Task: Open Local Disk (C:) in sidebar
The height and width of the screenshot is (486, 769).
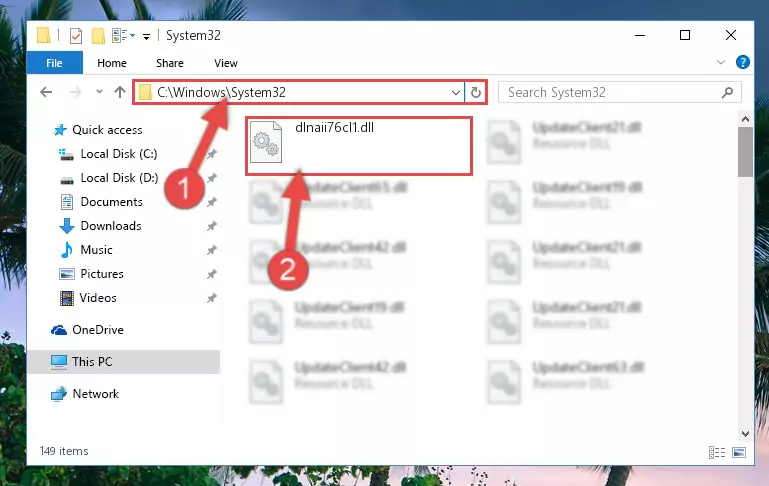Action: 119,154
